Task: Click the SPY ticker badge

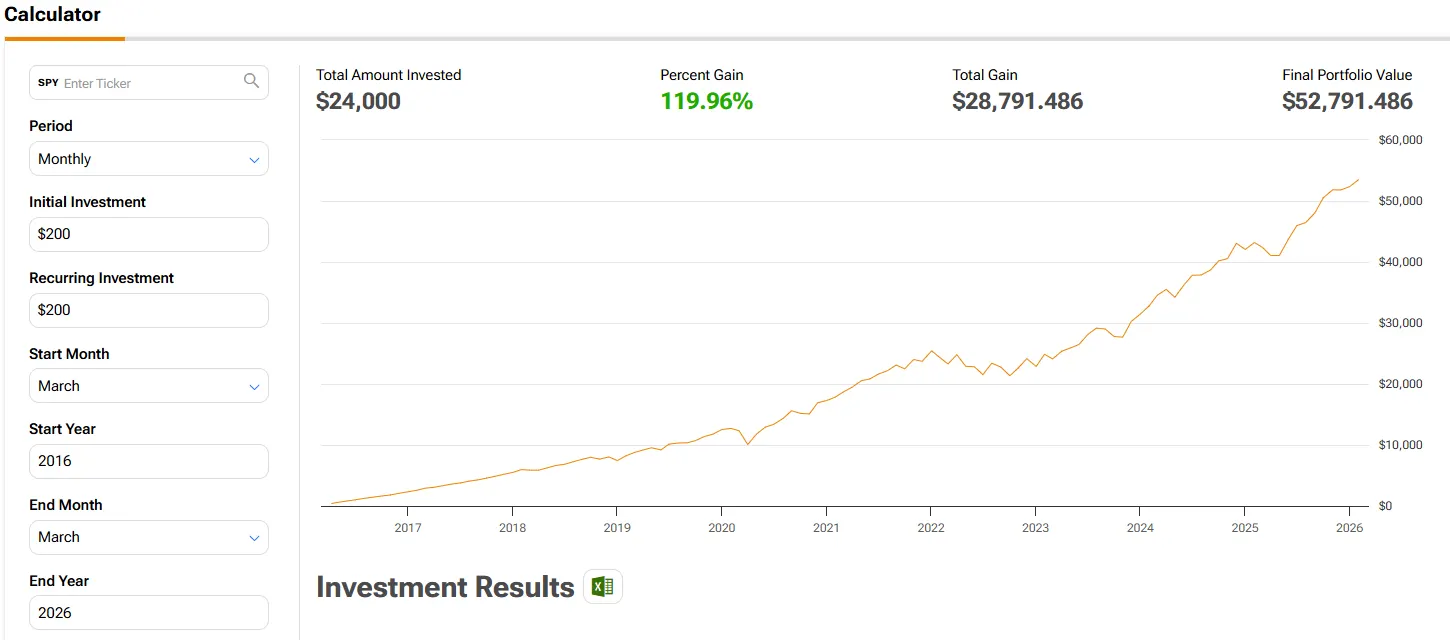Action: click(x=48, y=83)
